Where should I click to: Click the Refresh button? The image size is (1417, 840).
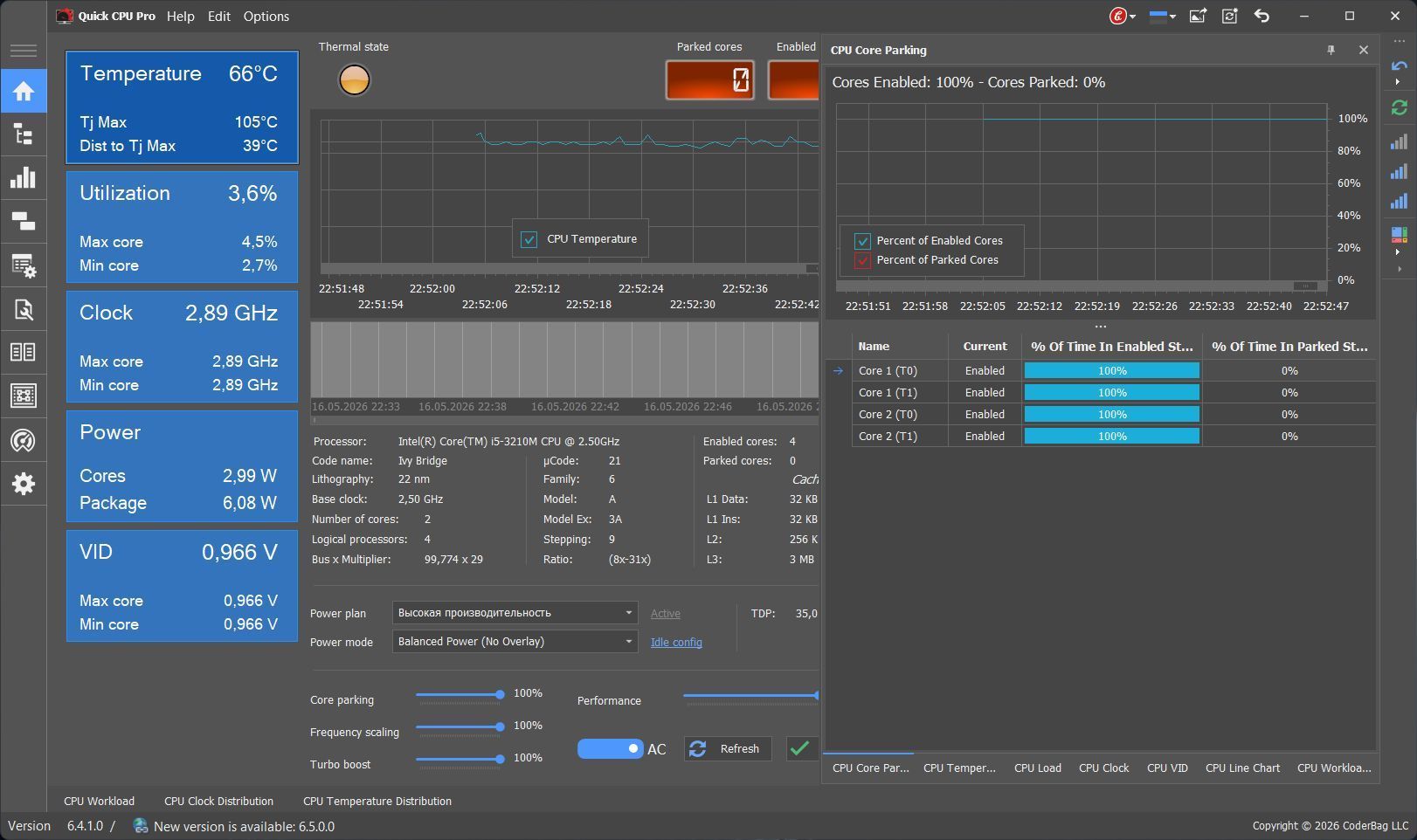point(728,748)
